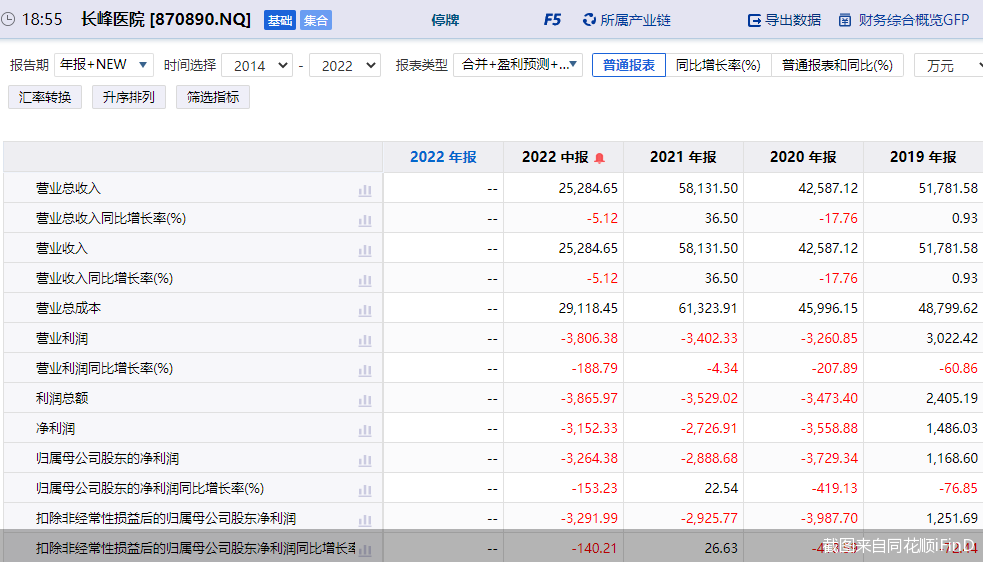The width and height of the screenshot is (983, 562).
Task: Open the 万元 unit dropdown
Action: [x=950, y=65]
